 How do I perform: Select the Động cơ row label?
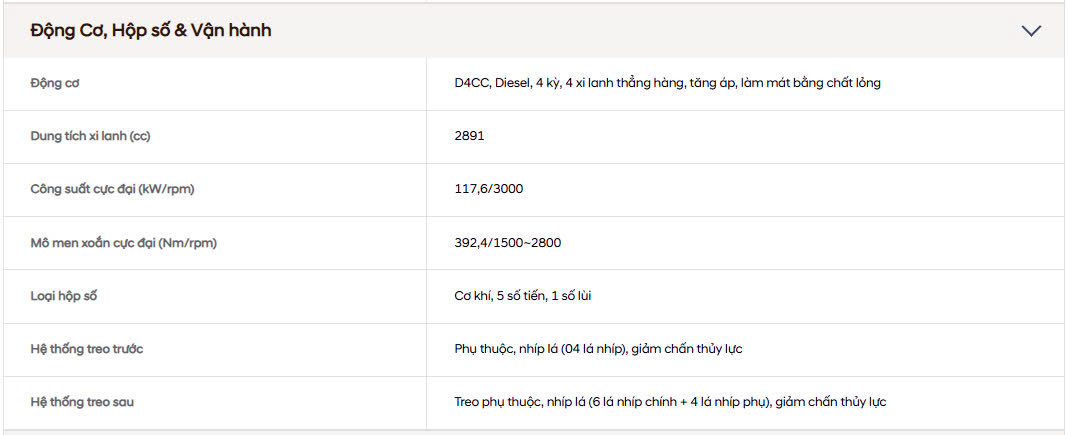pyautogui.click(x=55, y=83)
